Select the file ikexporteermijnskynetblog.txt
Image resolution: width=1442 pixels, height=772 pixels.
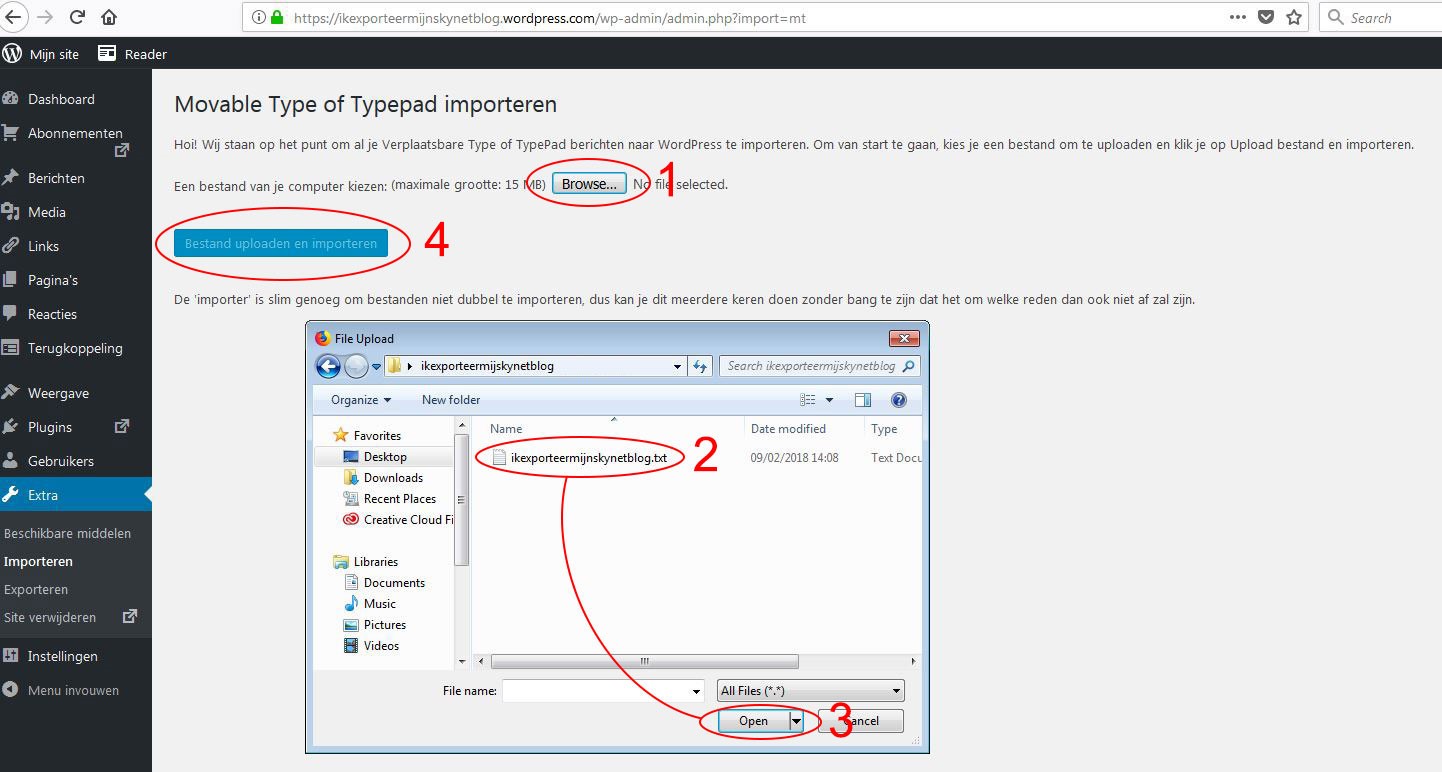click(588, 458)
